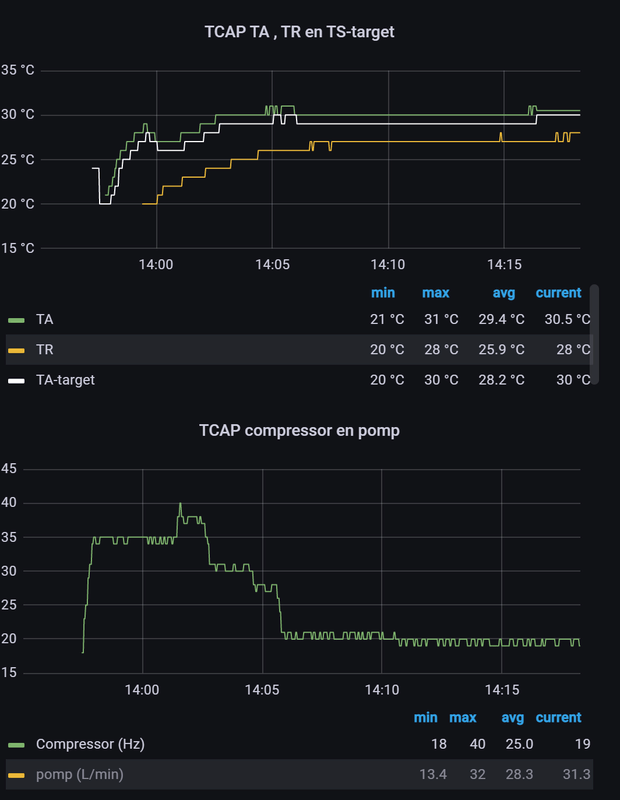The height and width of the screenshot is (800, 620).
Task: Sort compressor legend by max column
Action: pyautogui.click(x=463, y=717)
